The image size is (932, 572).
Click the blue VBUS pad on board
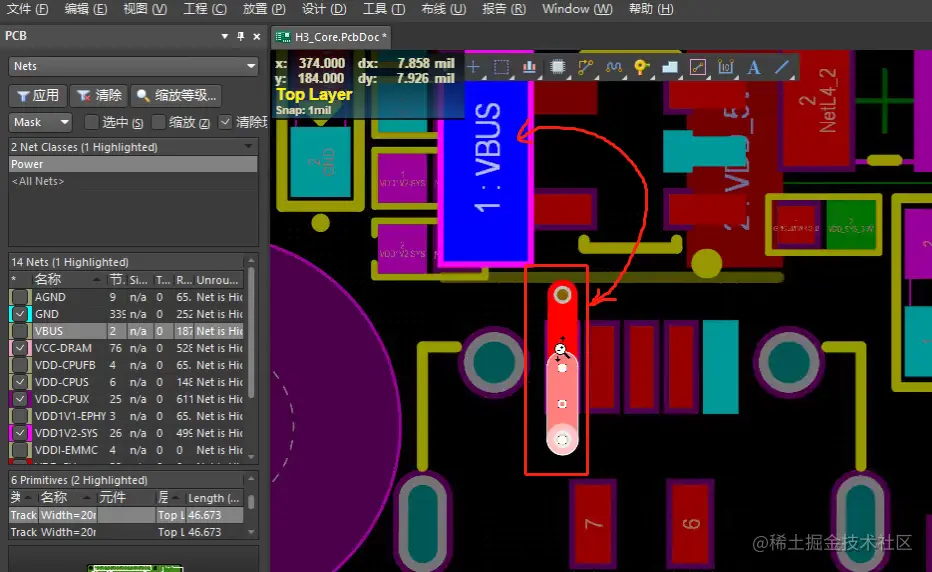pos(485,172)
